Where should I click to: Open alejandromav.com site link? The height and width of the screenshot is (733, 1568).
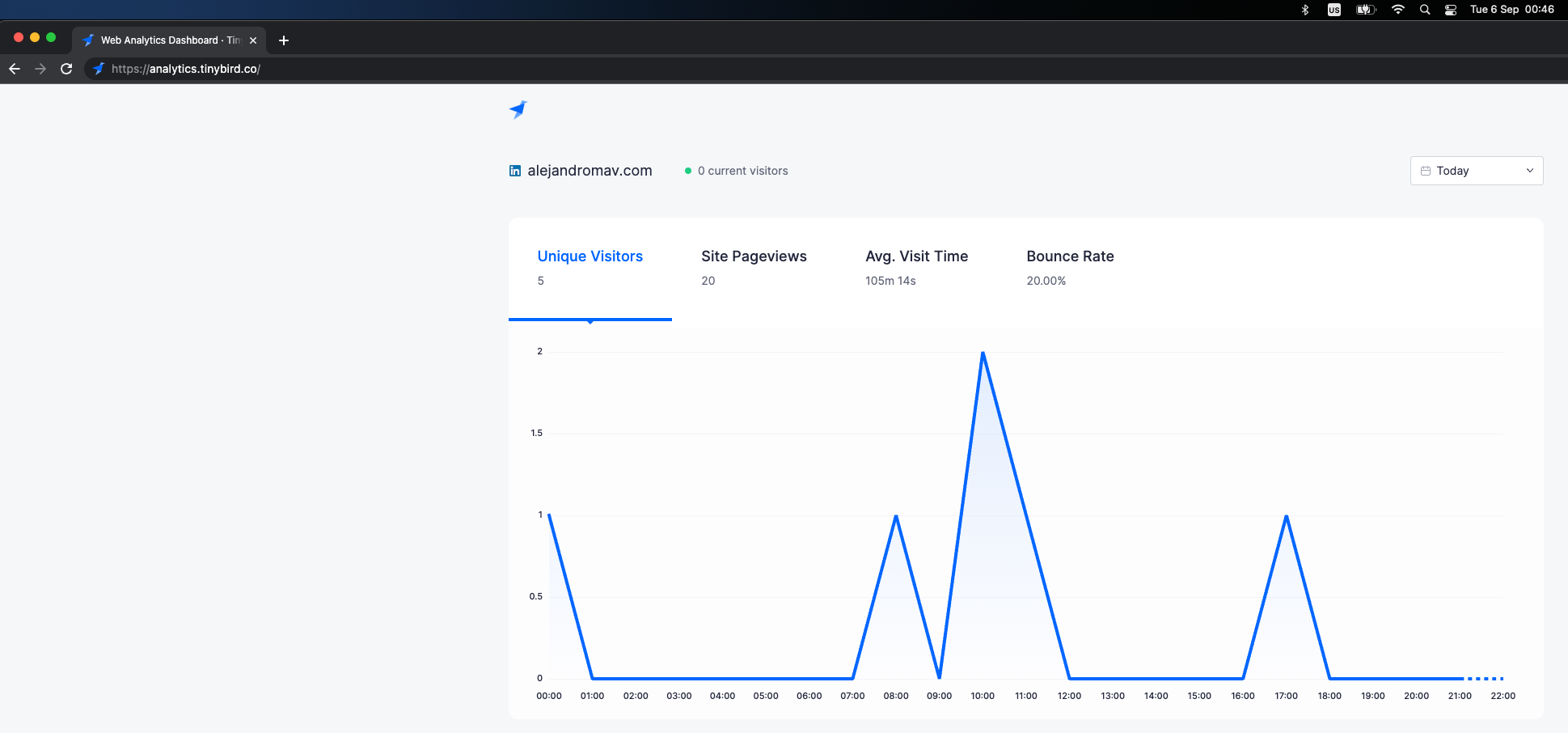[x=590, y=171]
